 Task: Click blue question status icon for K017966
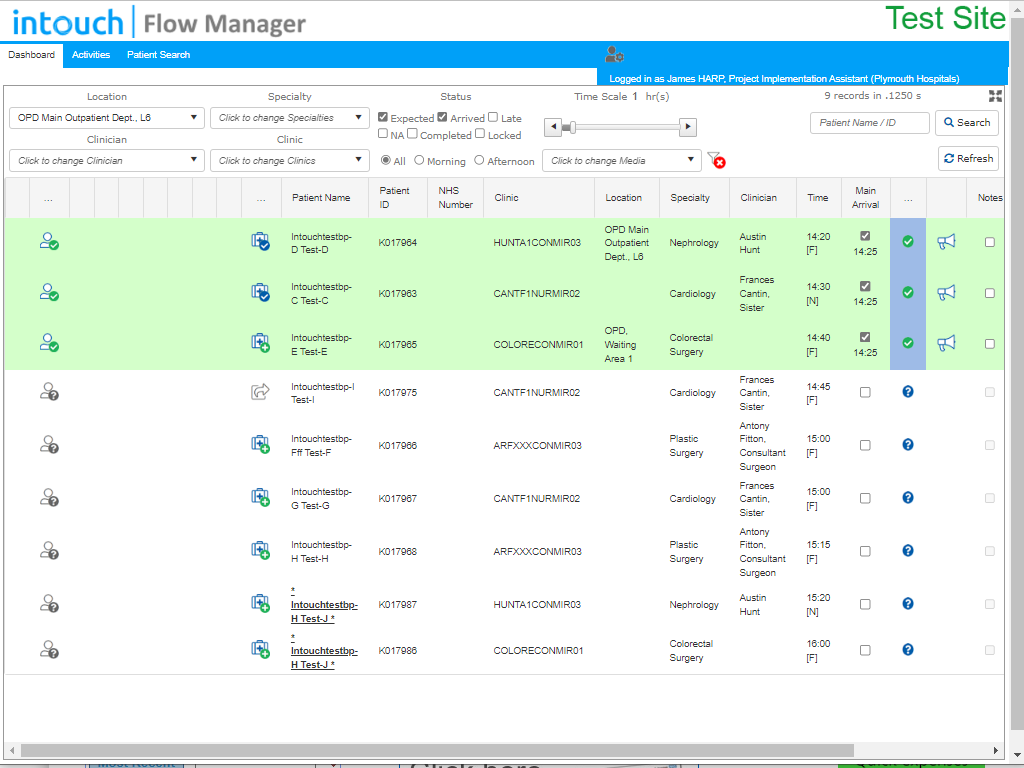click(x=908, y=444)
